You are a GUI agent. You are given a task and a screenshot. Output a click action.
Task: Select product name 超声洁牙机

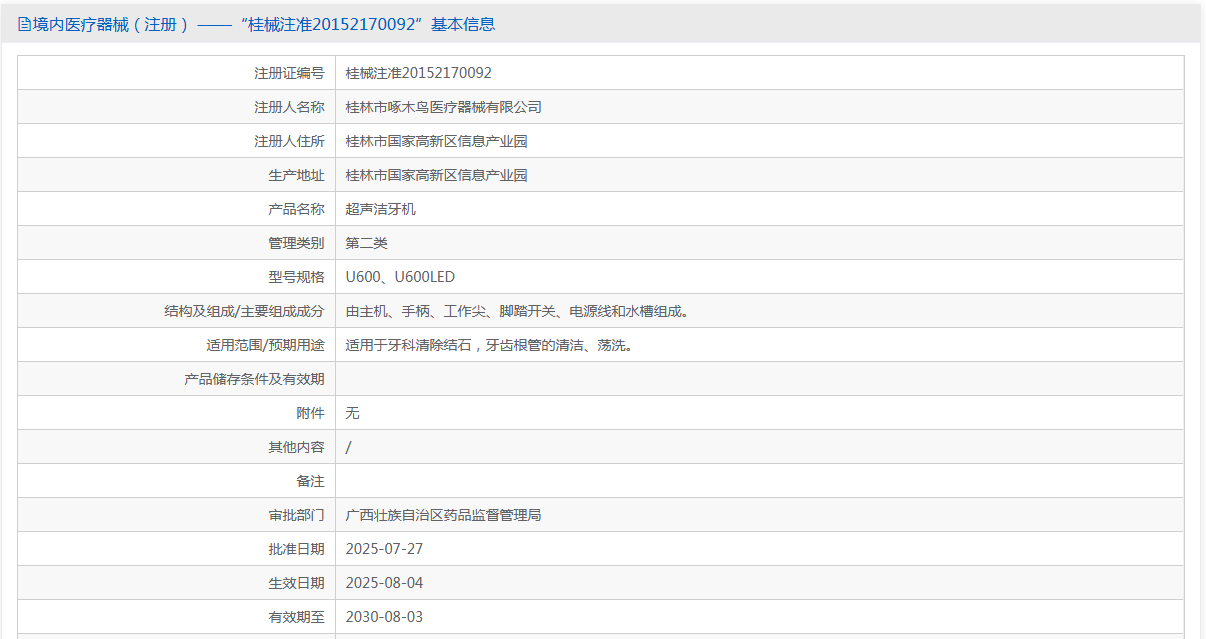coord(381,209)
